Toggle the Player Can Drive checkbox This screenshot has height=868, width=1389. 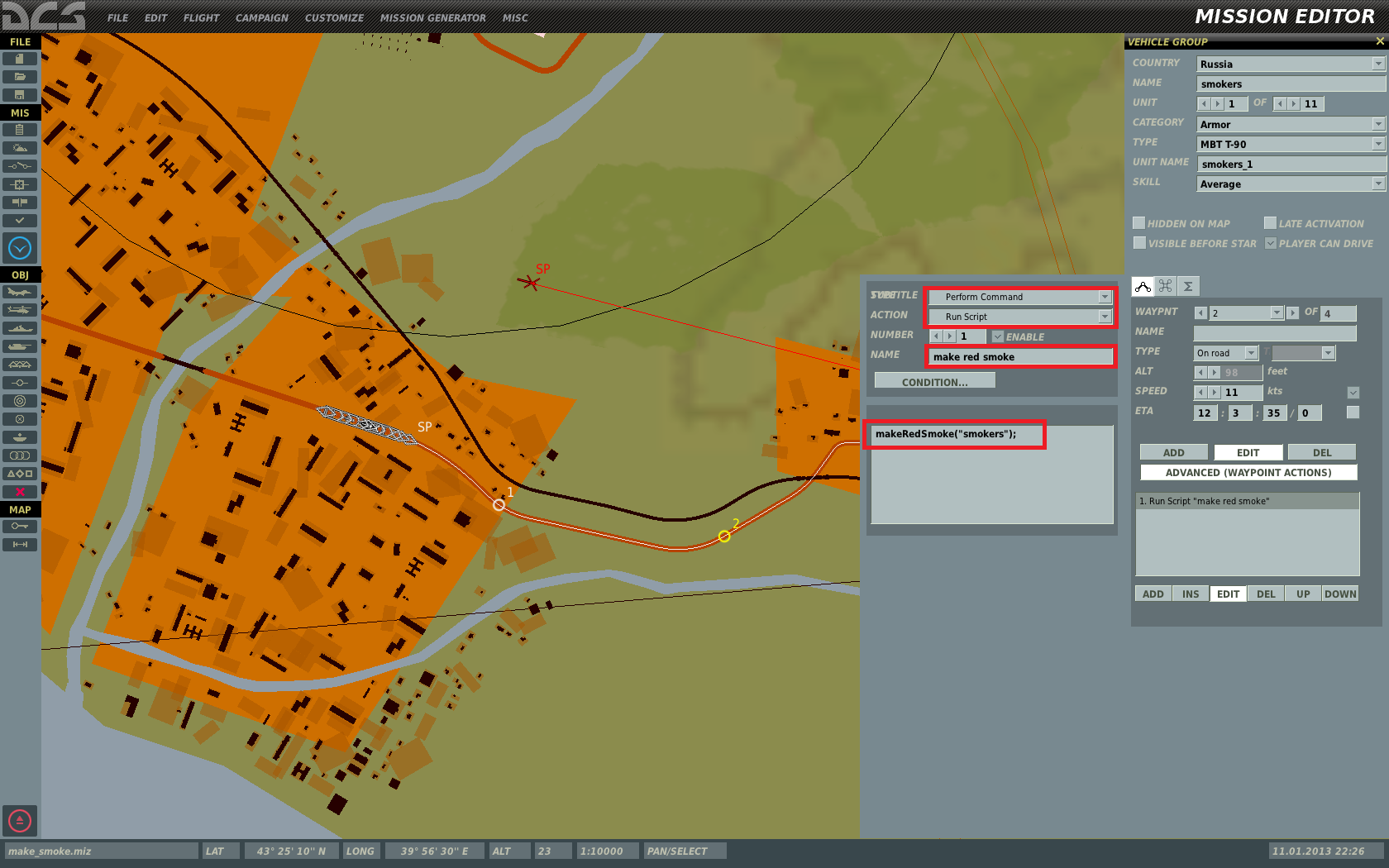[x=1271, y=243]
